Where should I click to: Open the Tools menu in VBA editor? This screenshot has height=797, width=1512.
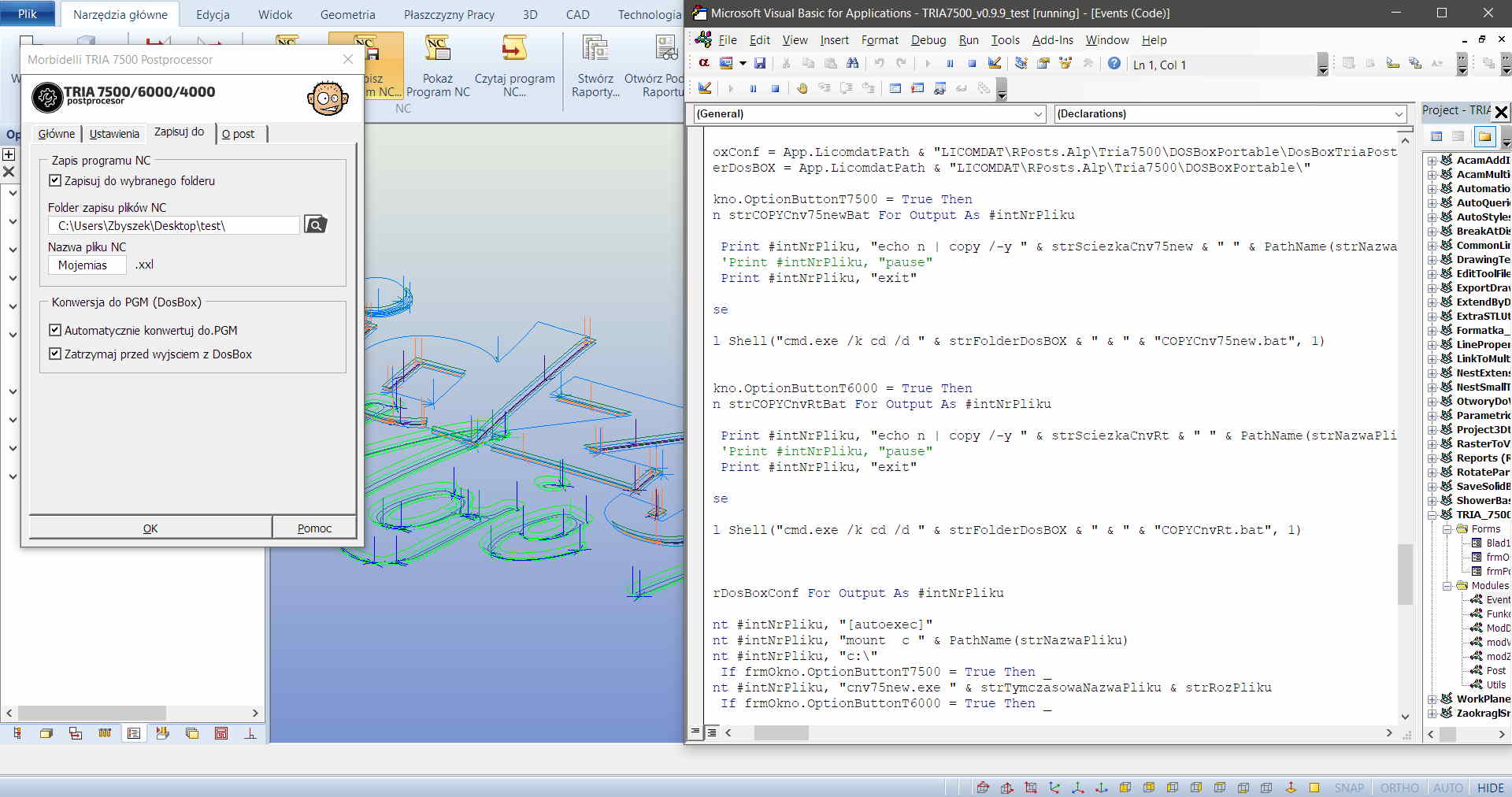click(x=1005, y=40)
